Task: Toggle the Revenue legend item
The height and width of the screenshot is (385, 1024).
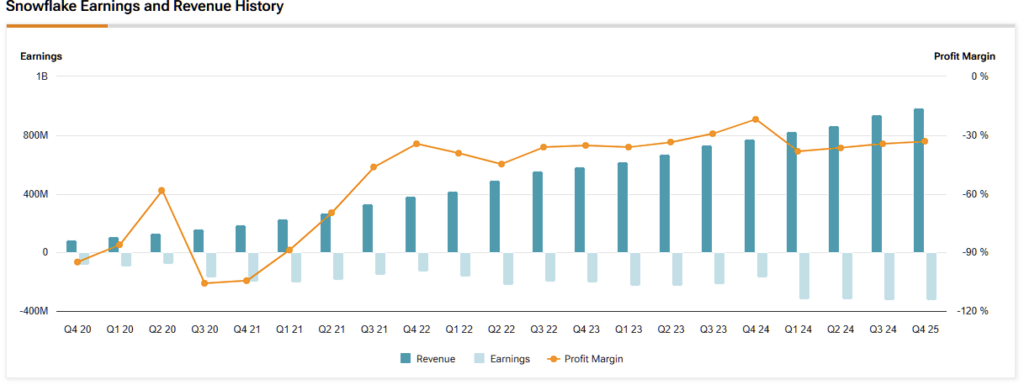Action: point(428,359)
